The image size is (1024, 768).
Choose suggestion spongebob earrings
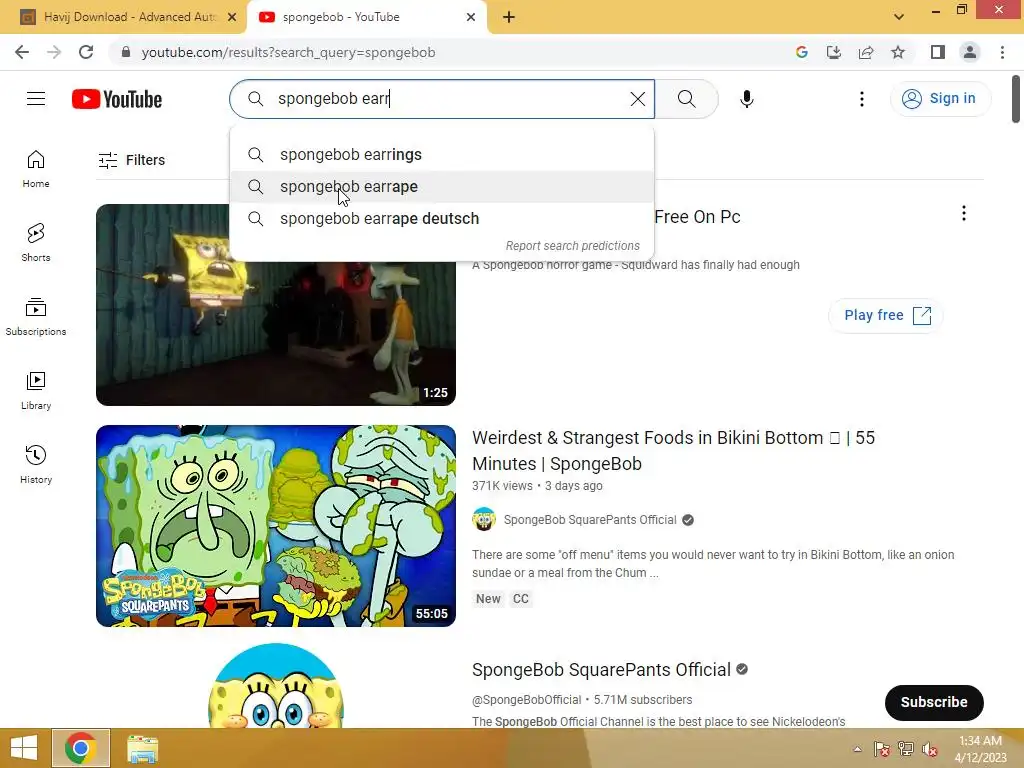[x=442, y=155]
